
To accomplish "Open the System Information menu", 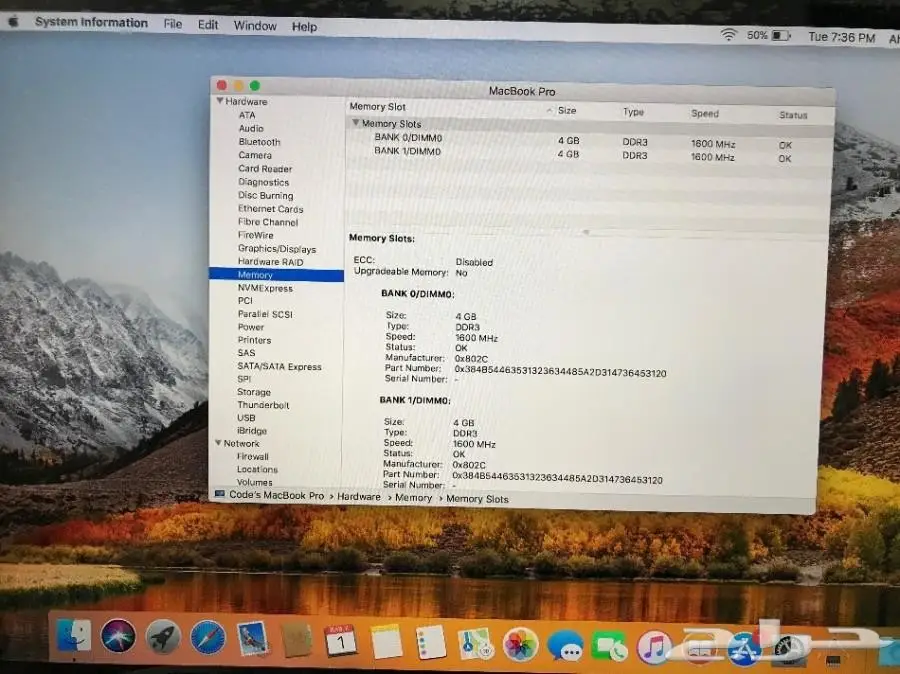I will click(91, 22).
